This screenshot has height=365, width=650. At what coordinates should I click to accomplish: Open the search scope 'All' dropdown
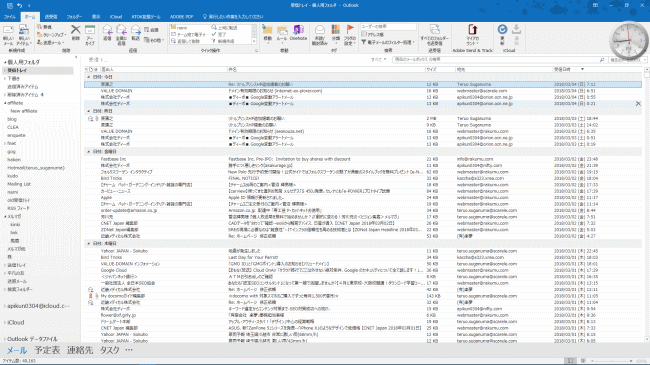[378, 60]
